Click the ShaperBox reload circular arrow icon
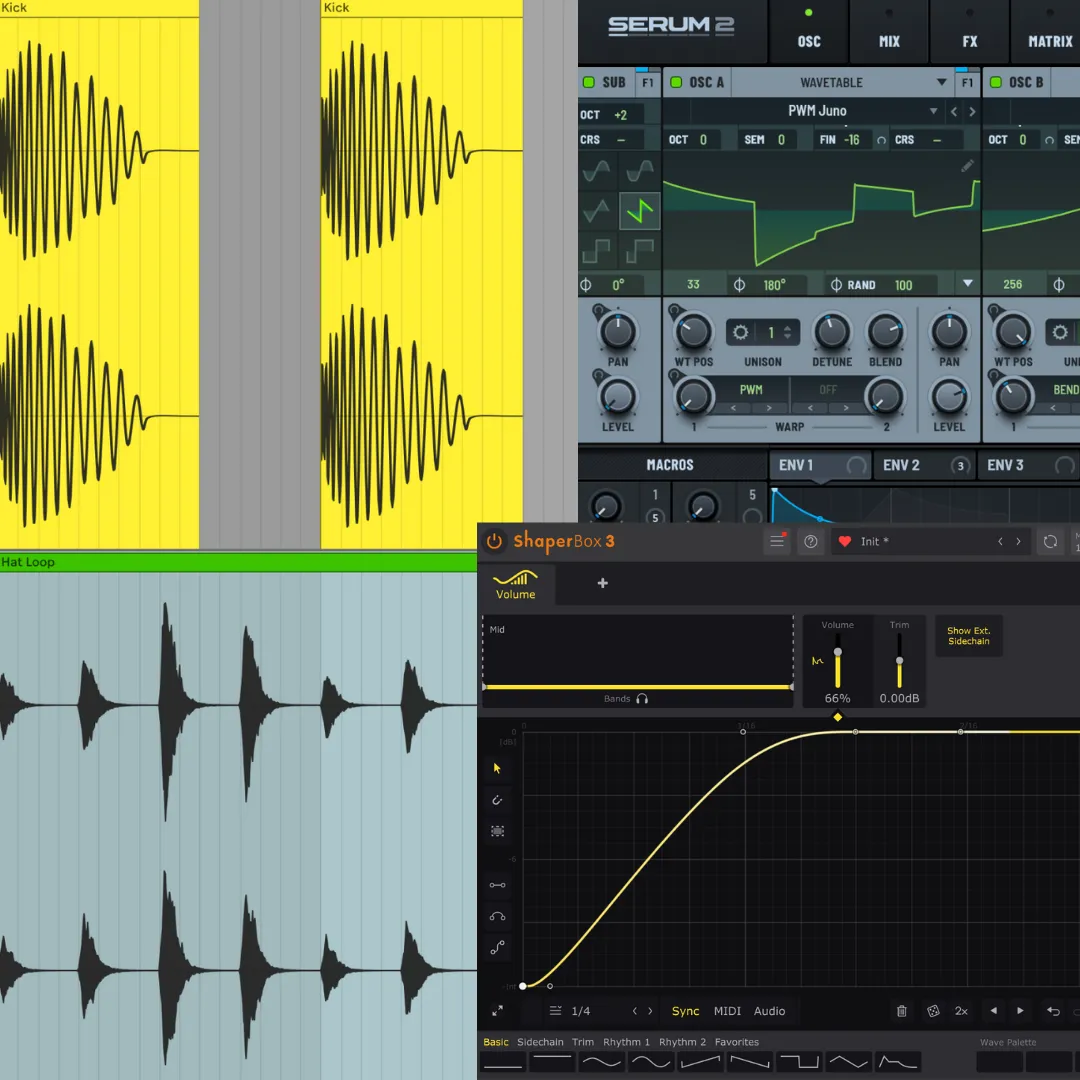Screen dimensions: 1080x1080 tap(1050, 541)
